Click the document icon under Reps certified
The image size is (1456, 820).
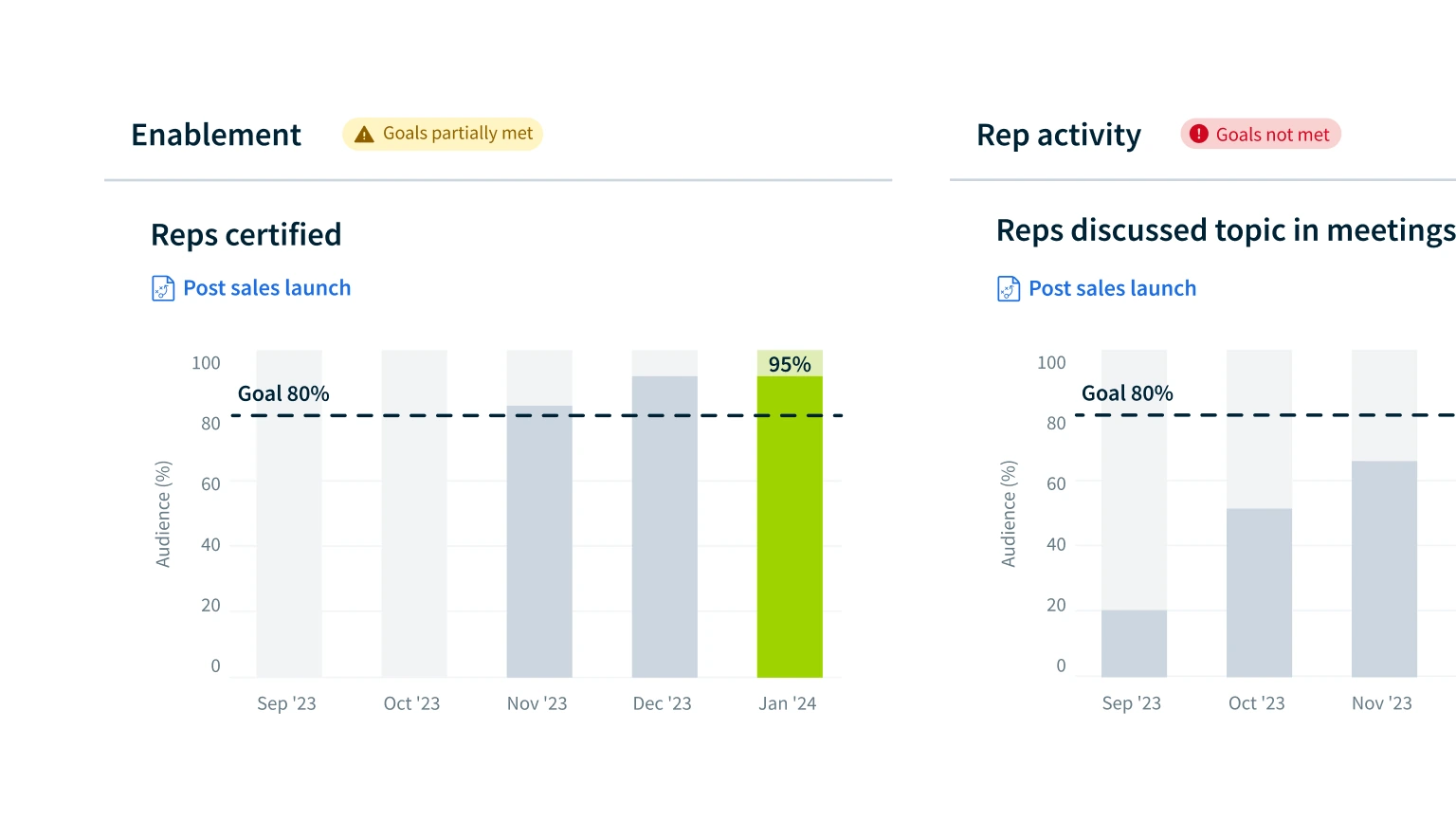tap(163, 288)
